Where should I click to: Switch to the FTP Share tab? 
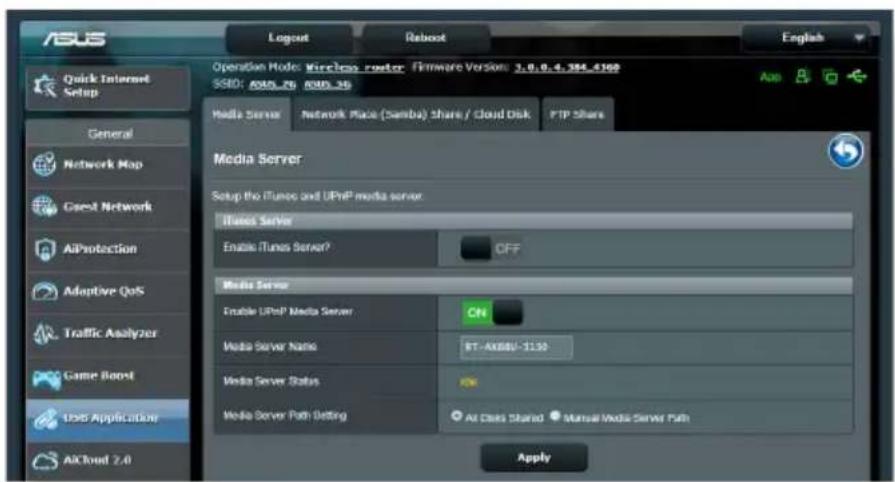576,114
